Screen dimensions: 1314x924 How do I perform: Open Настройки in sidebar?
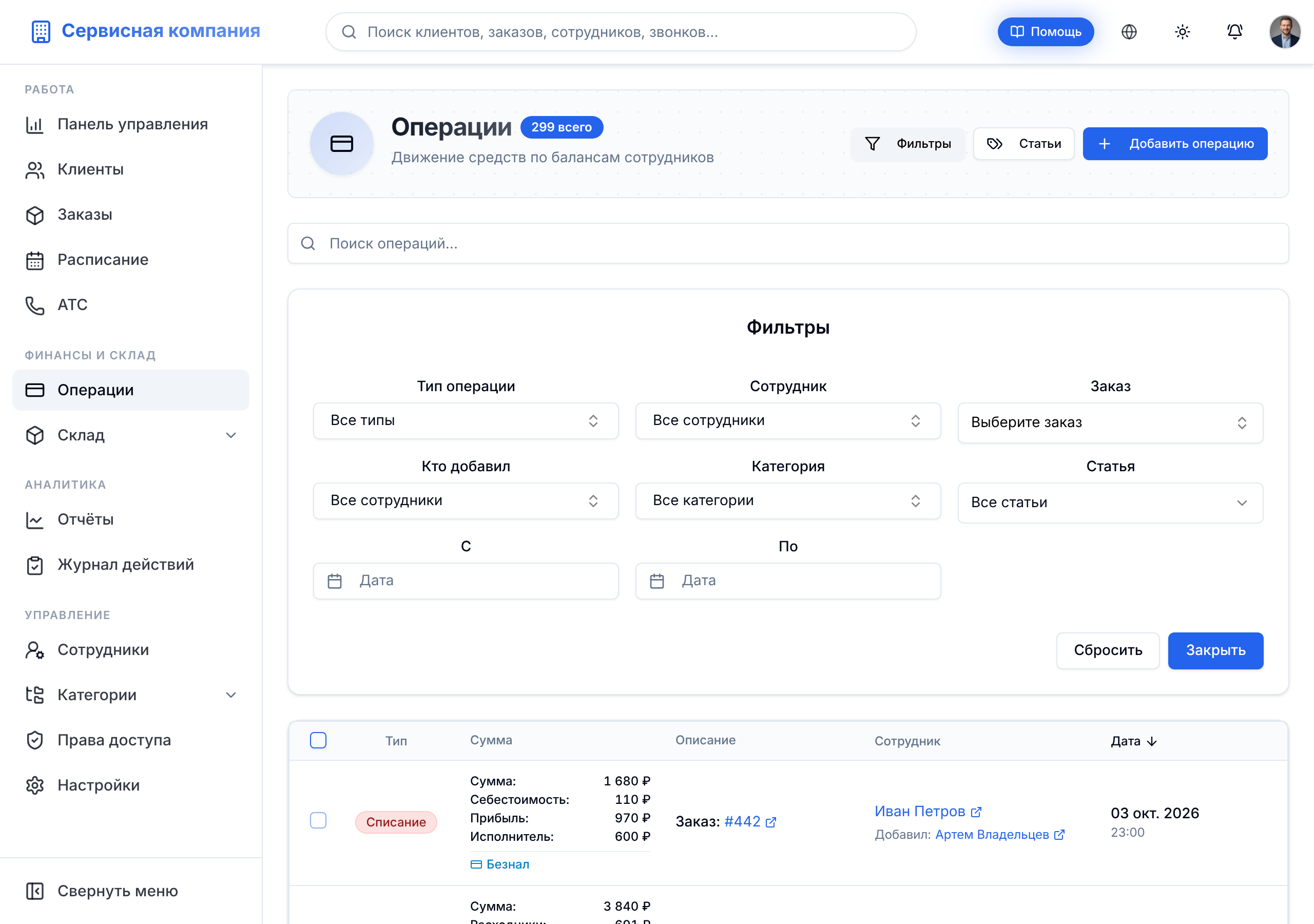[130, 785]
